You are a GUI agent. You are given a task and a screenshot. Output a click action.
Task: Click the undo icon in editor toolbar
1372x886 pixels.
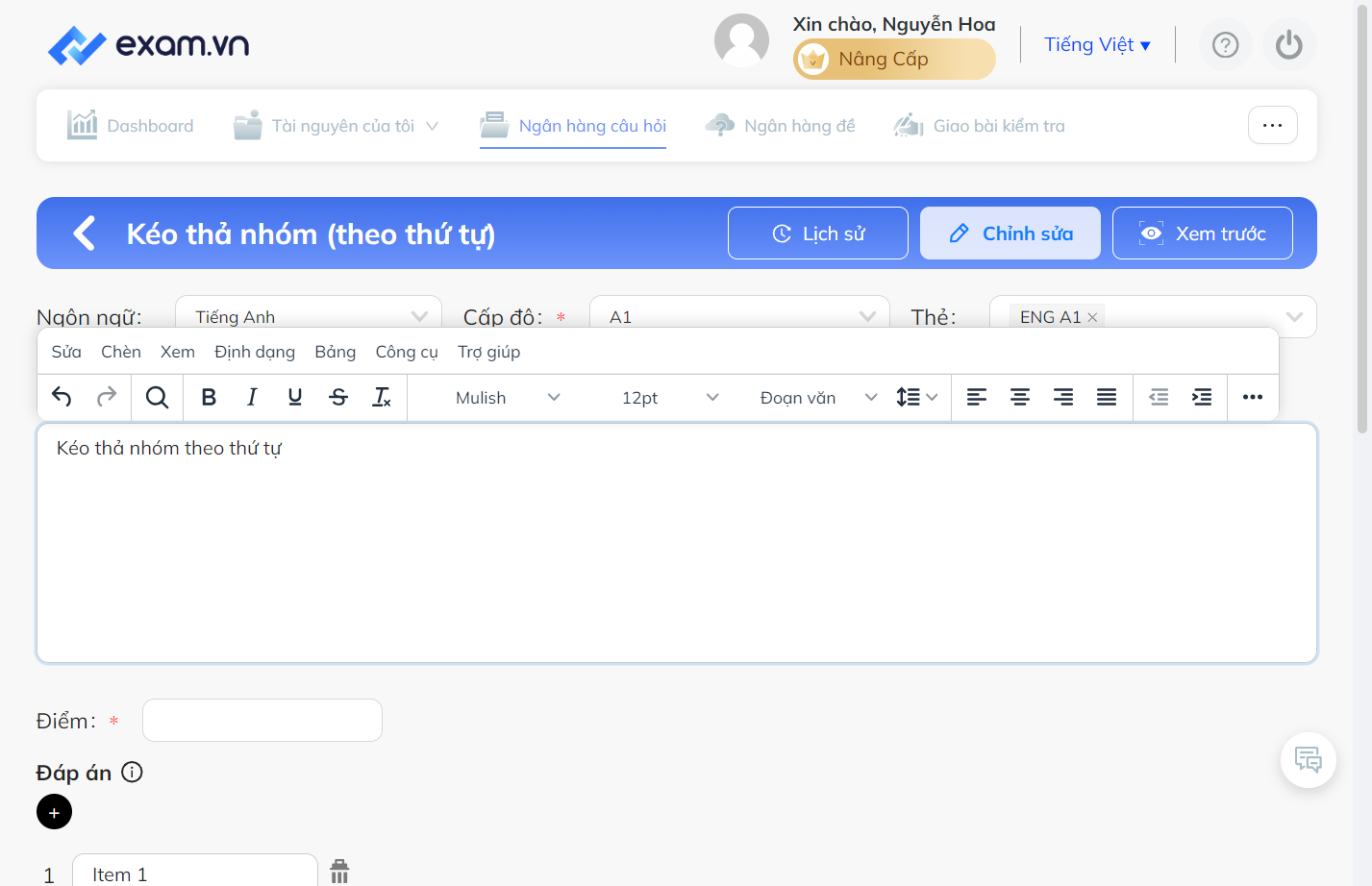62,397
